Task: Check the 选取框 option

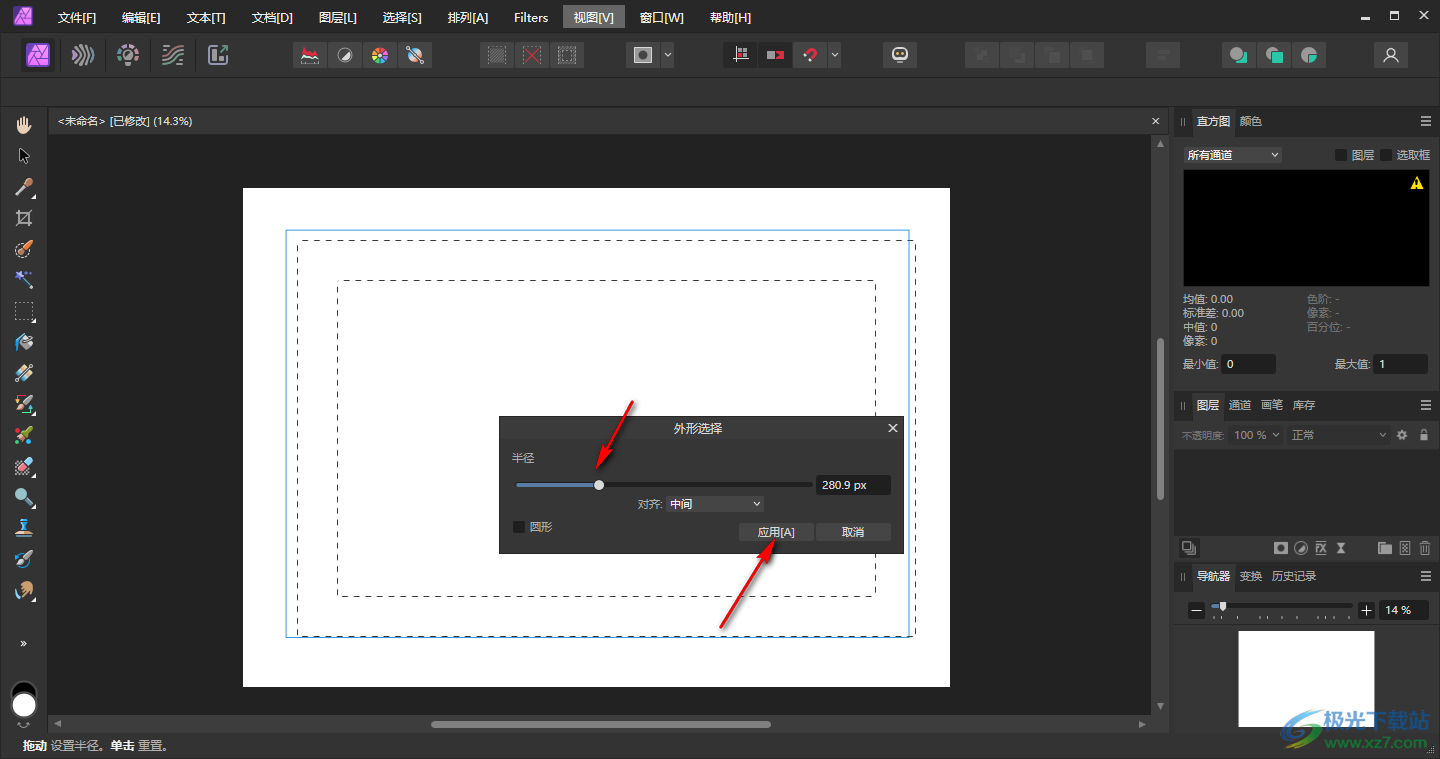Action: pyautogui.click(x=1386, y=155)
